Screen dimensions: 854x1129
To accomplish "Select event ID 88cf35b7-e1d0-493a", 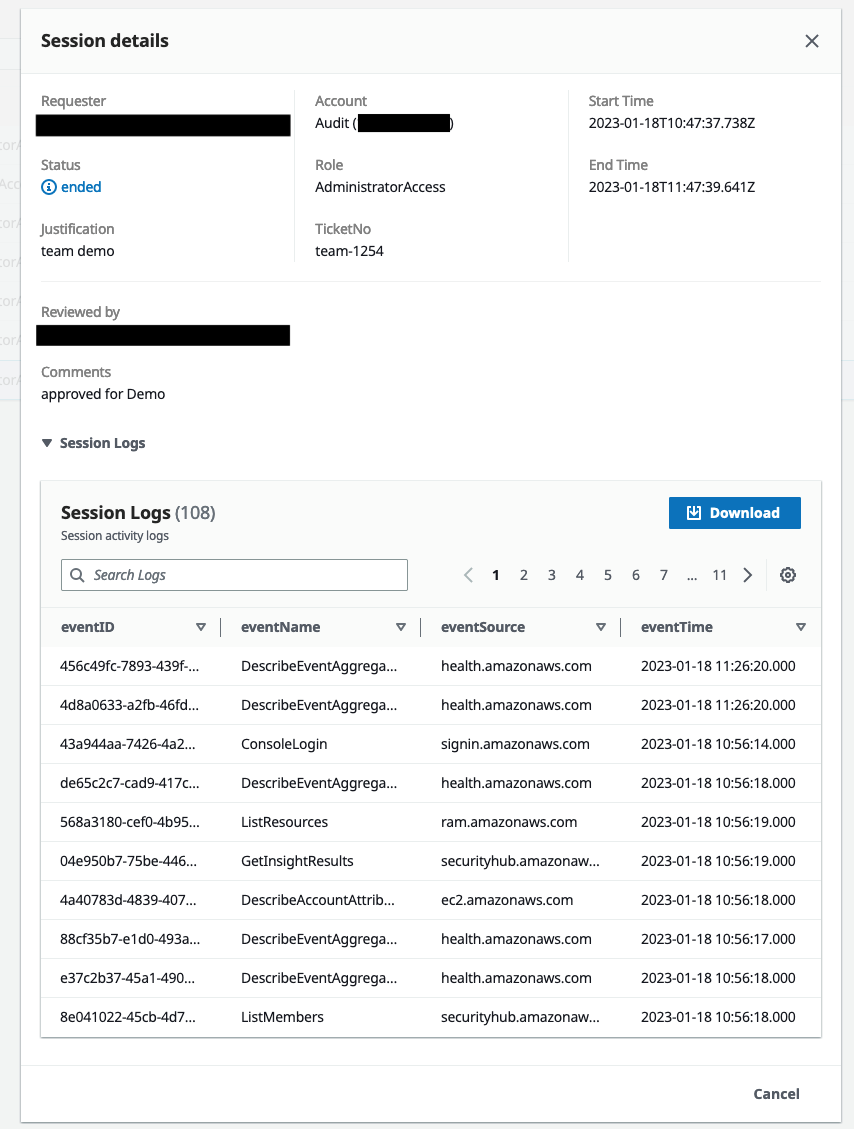I will 130,939.
